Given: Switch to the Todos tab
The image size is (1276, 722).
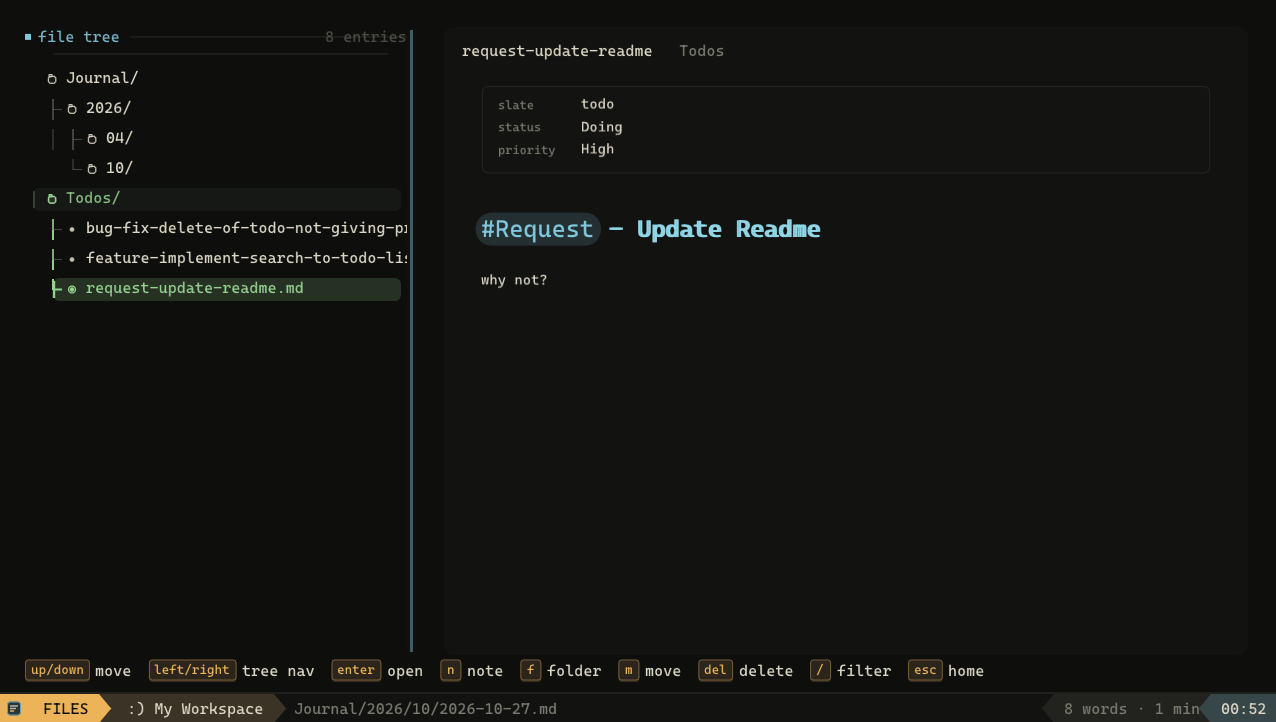Looking at the screenshot, I should click(701, 51).
